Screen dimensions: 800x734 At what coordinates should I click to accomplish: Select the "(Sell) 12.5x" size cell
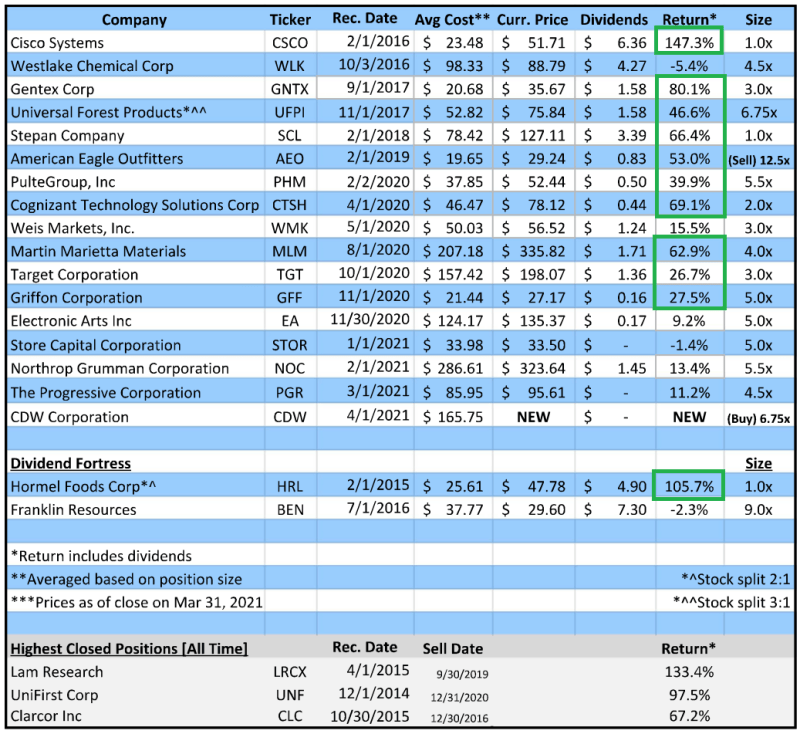(x=759, y=160)
